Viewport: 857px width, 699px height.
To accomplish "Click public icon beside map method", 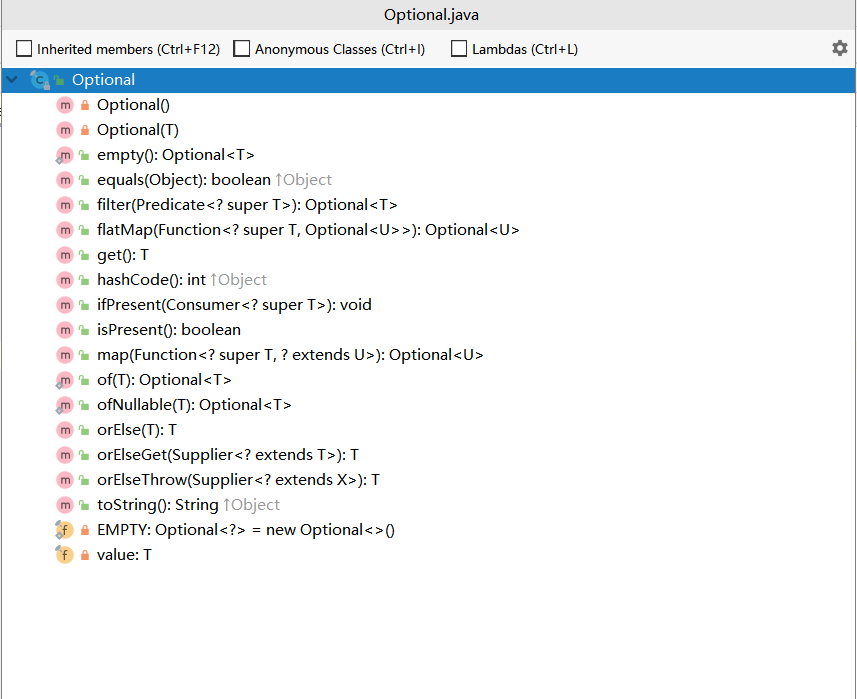I will click(x=84, y=355).
